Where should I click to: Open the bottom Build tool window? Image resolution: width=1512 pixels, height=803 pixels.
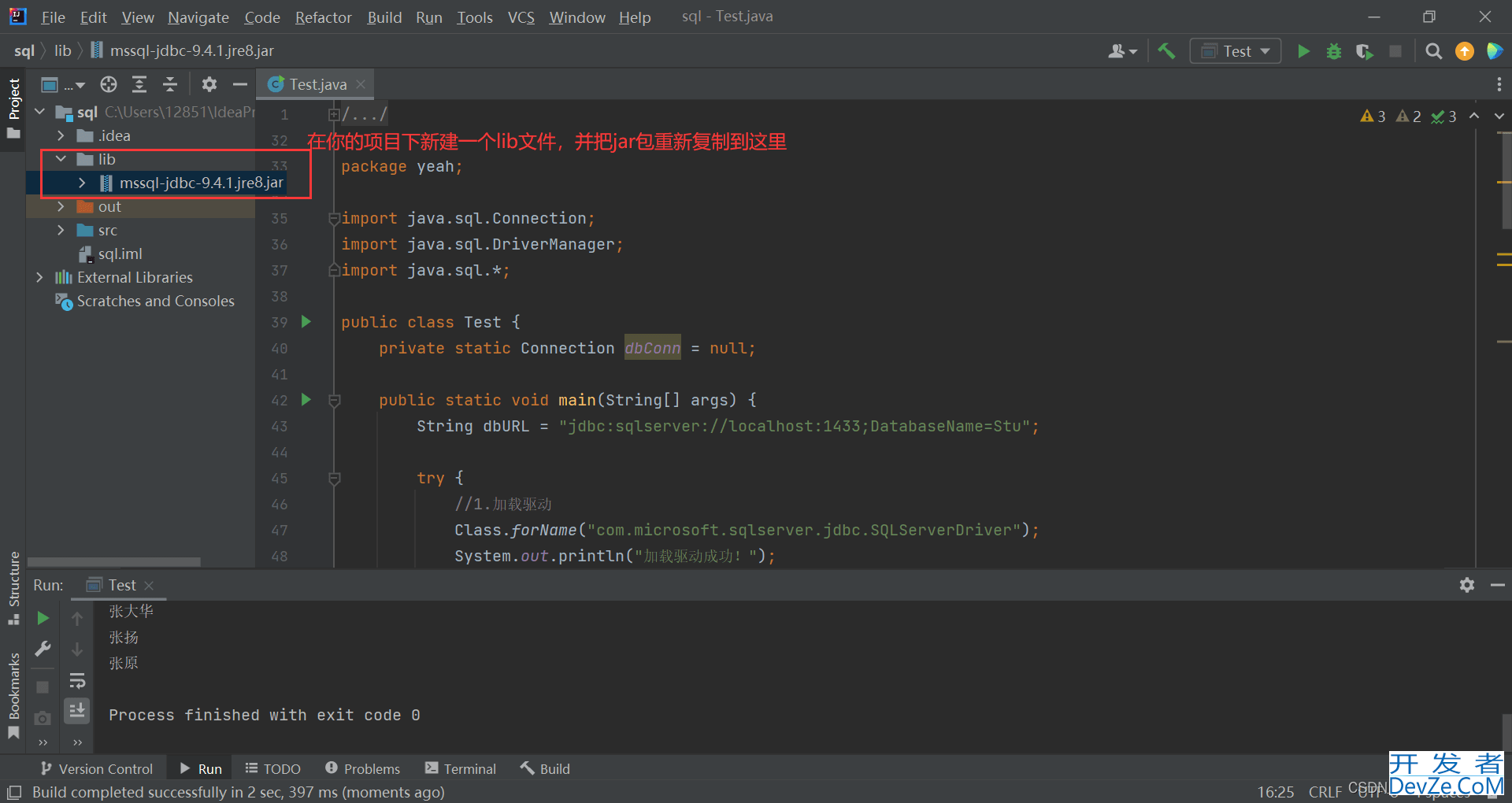click(545, 768)
